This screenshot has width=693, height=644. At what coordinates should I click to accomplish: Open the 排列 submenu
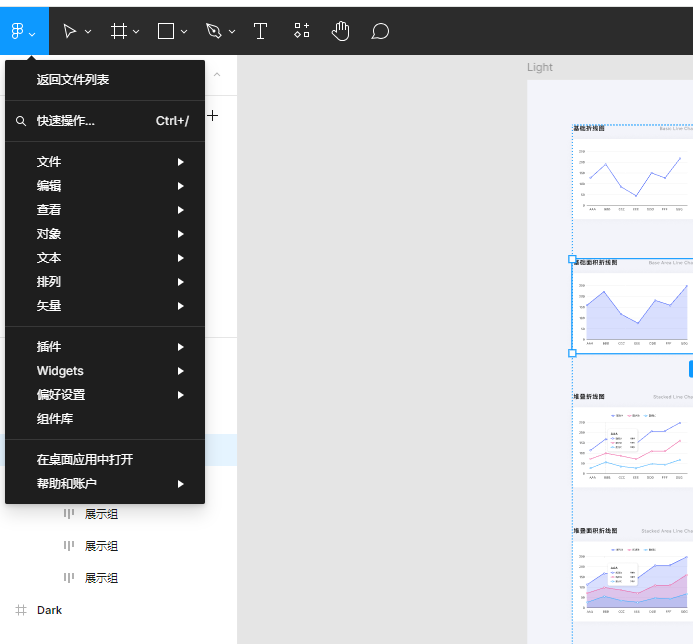(x=105, y=282)
